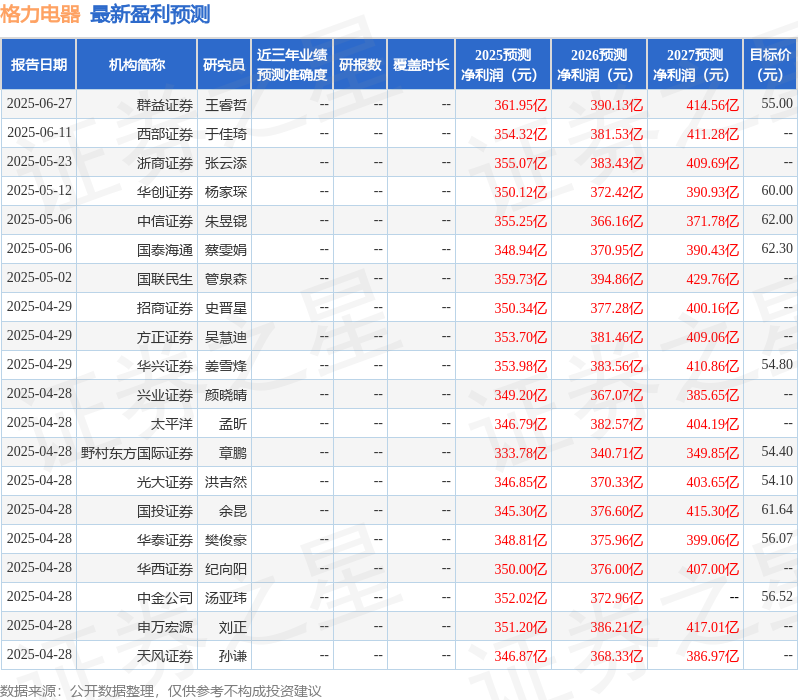Click the 2027预测净利润 column header
The image size is (798, 700).
695,65
